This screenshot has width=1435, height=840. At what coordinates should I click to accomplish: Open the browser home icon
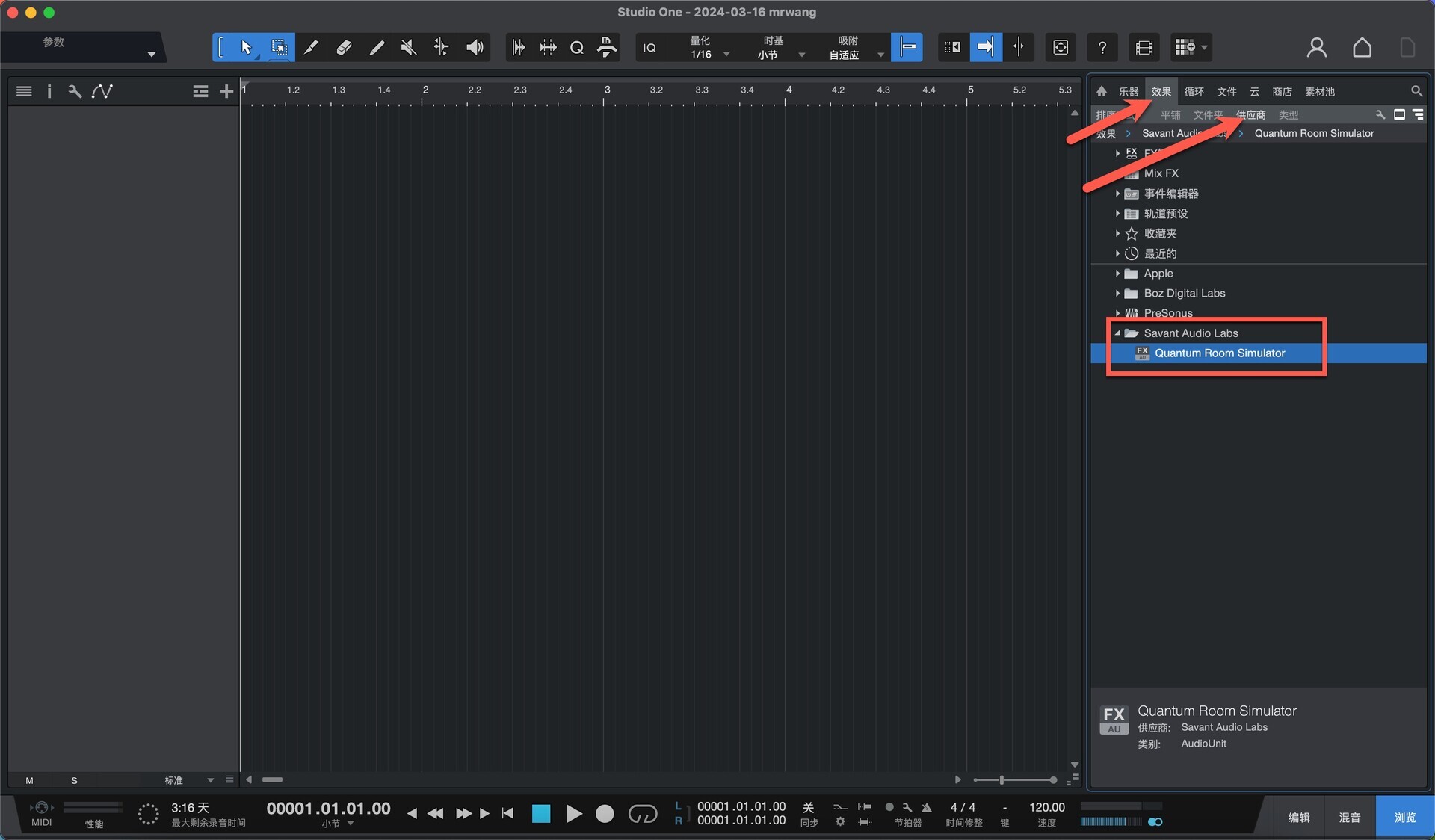click(x=1102, y=91)
